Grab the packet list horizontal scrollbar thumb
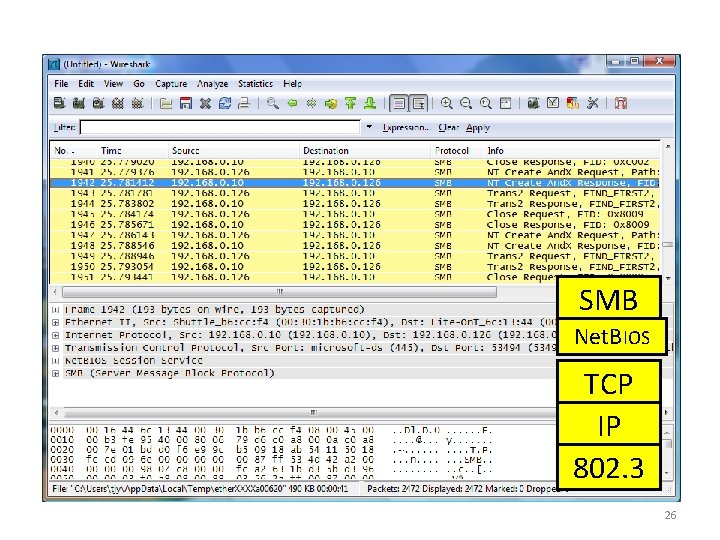 click(279, 292)
